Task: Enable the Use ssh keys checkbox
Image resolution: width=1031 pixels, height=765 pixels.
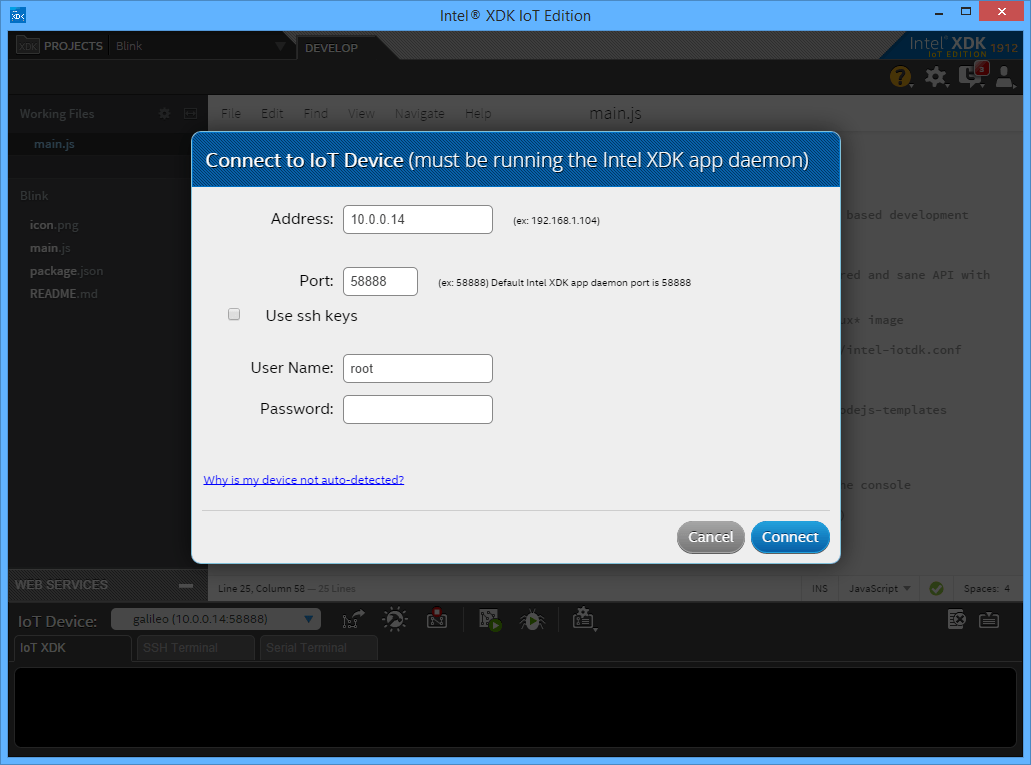Action: [x=234, y=315]
